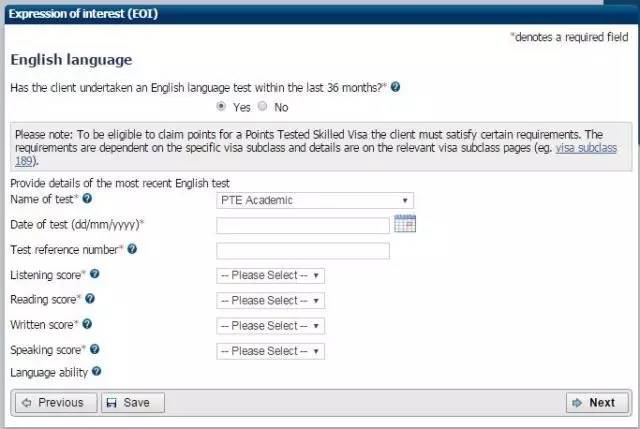The width and height of the screenshot is (640, 429).
Task: Open the Written score dropdown
Action: (271, 326)
